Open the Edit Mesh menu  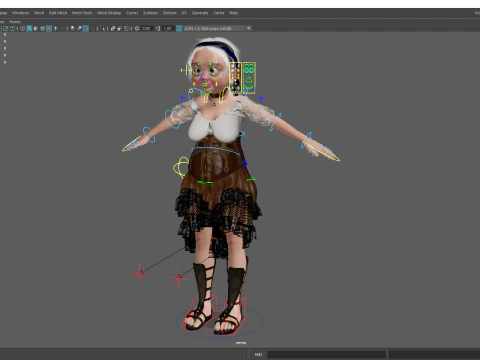[58, 13]
